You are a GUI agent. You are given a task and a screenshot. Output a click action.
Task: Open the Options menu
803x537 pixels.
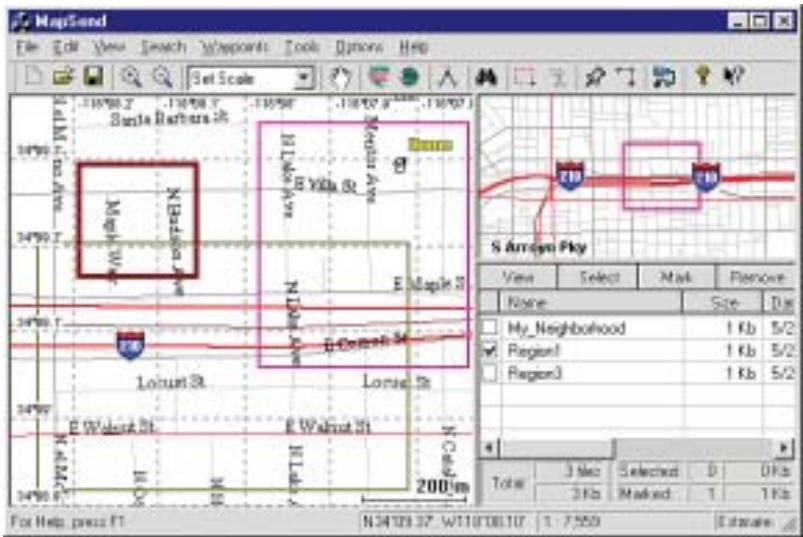(x=359, y=47)
